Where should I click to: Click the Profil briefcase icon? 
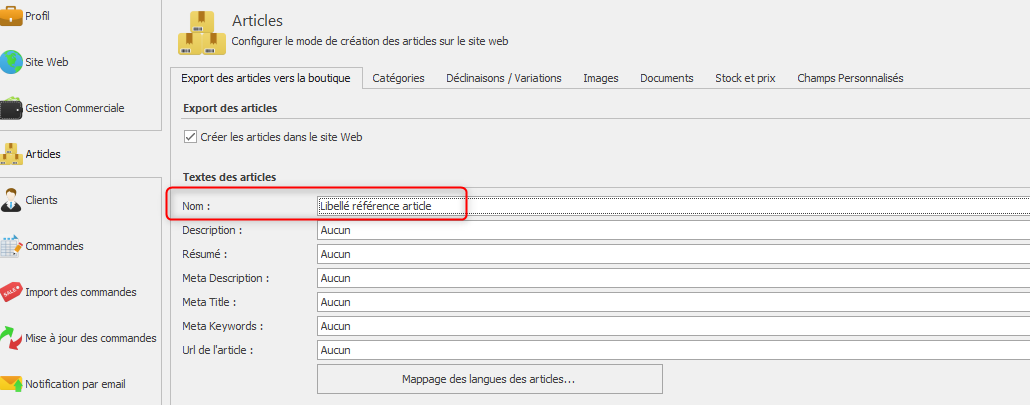pos(12,14)
